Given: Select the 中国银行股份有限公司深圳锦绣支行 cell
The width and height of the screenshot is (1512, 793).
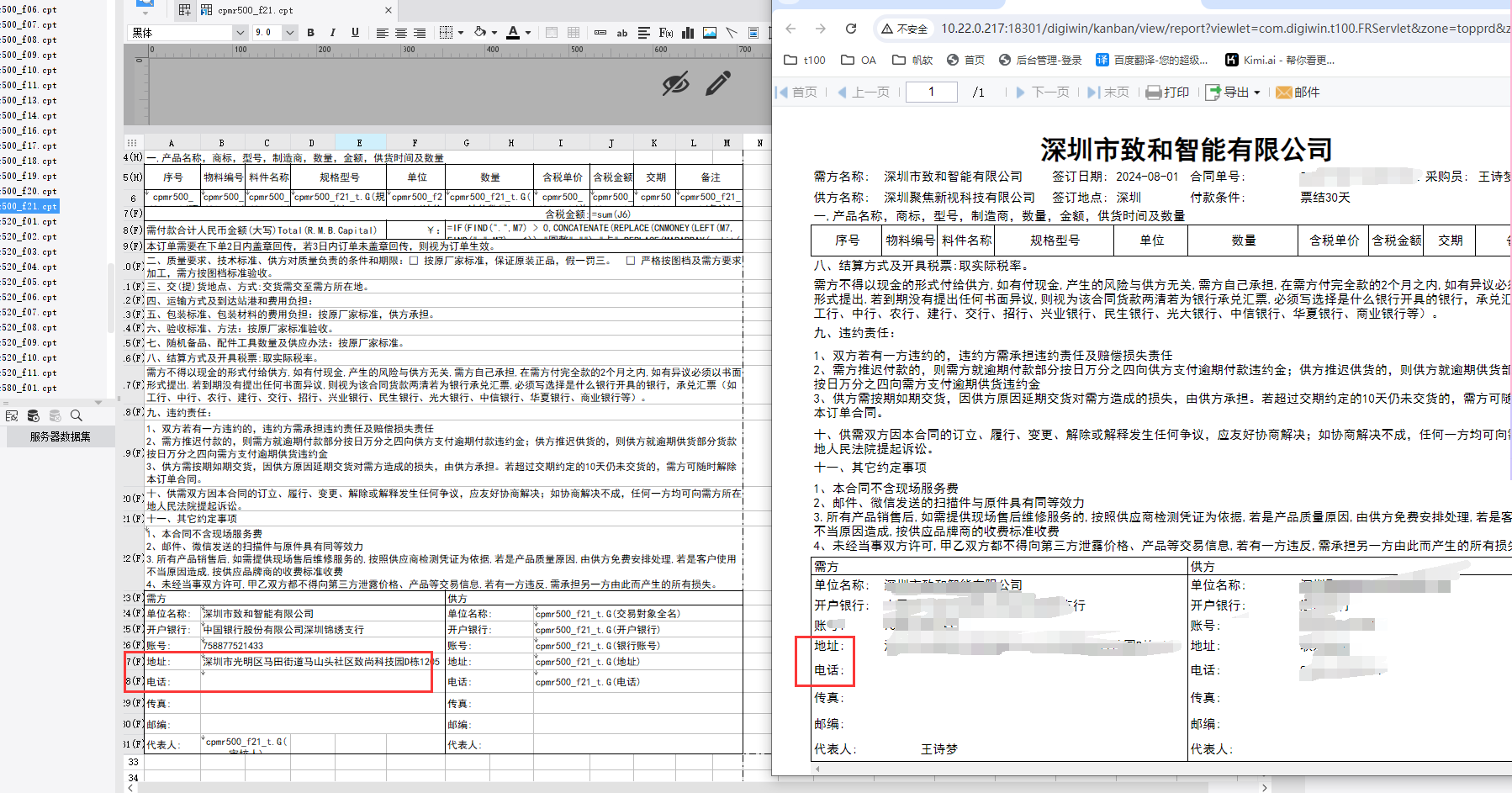Looking at the screenshot, I should tap(323, 630).
